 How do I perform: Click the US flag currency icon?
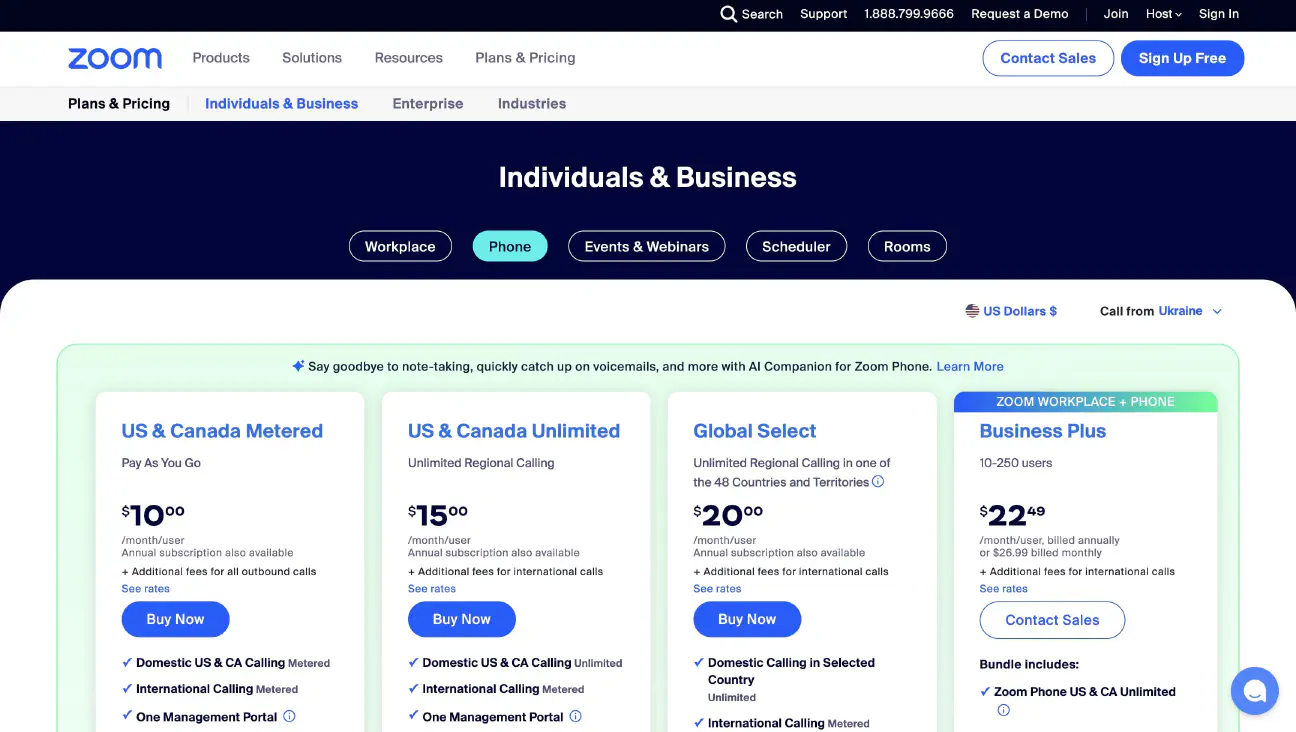972,311
